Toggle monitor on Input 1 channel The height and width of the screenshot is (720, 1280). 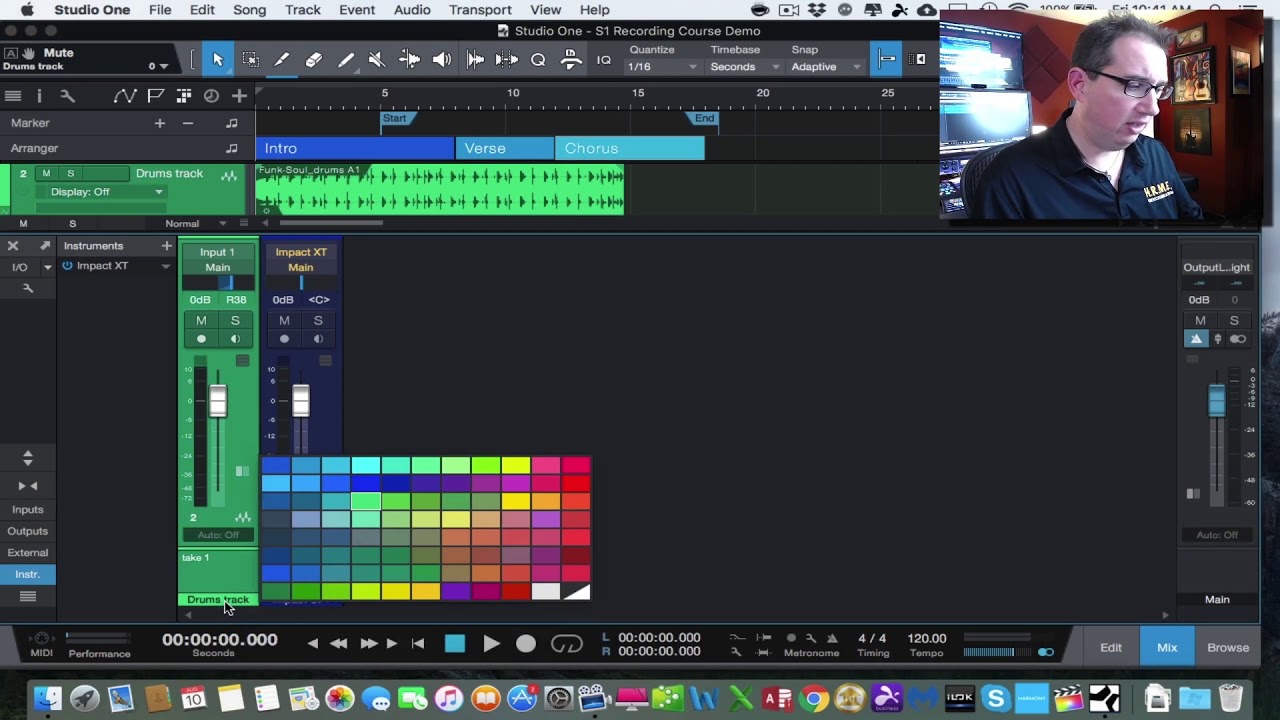pyautogui.click(x=235, y=339)
